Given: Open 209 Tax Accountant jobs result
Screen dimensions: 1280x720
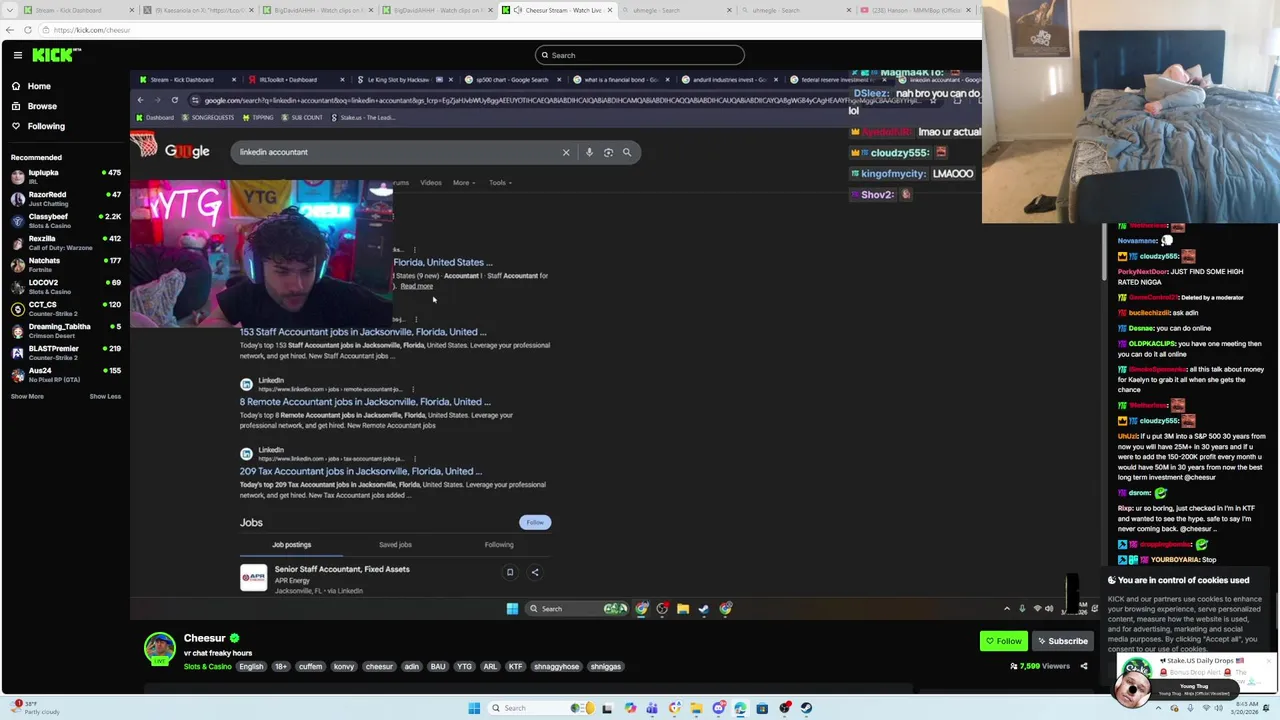Looking at the screenshot, I should pos(361,471).
